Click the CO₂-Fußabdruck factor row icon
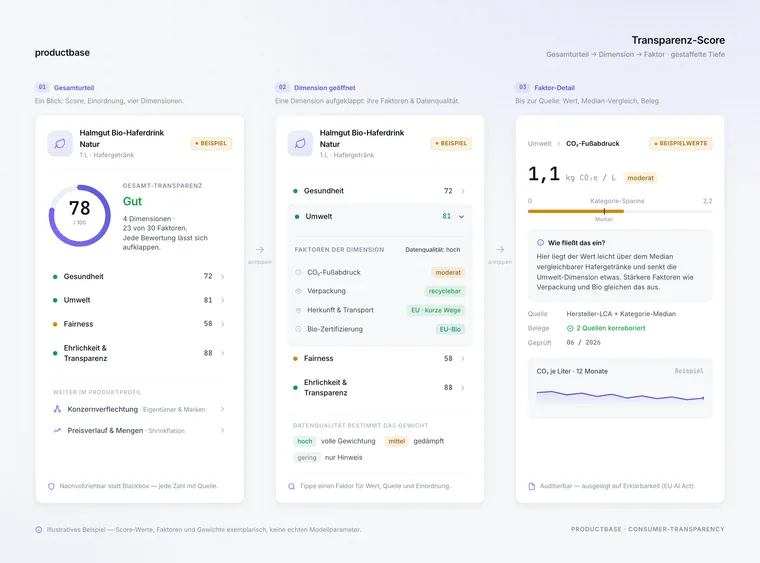This screenshot has width=760, height=563. click(298, 272)
